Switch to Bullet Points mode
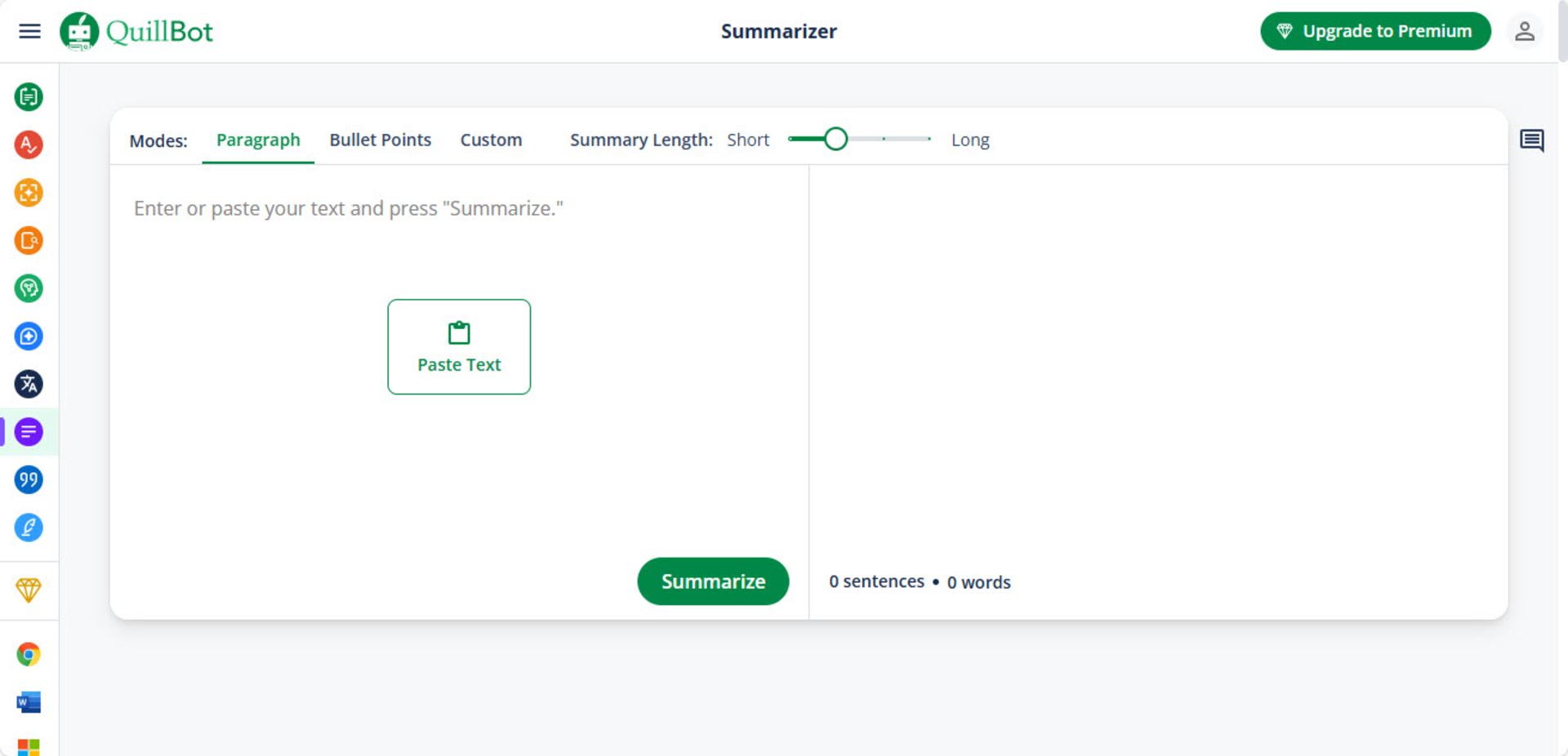This screenshot has width=1568, height=756. (380, 140)
